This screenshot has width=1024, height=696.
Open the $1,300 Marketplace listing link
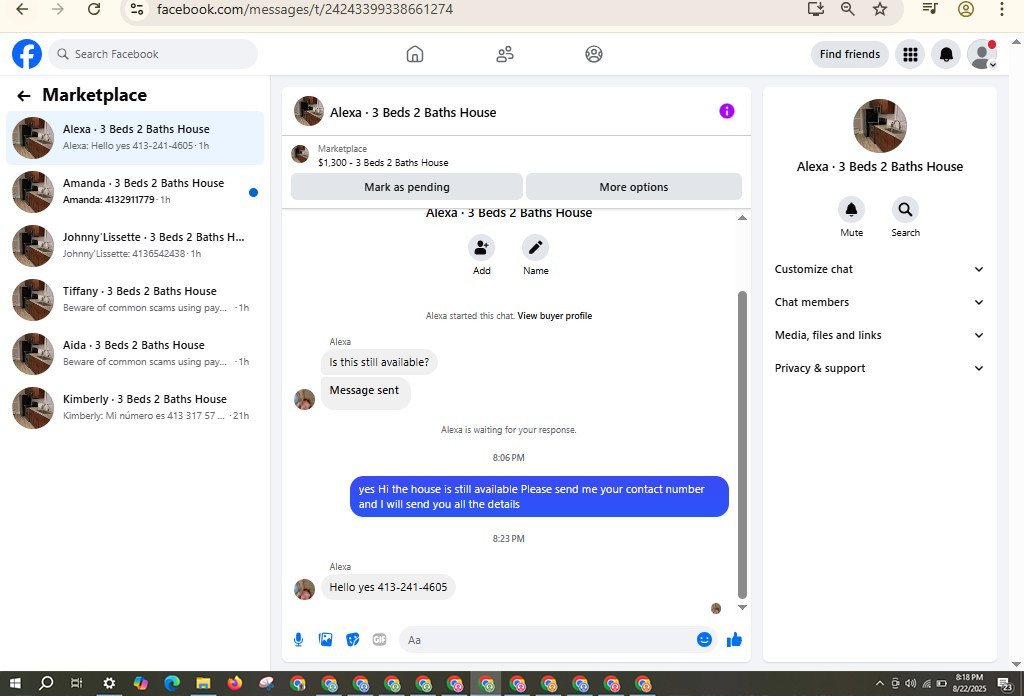pos(383,163)
